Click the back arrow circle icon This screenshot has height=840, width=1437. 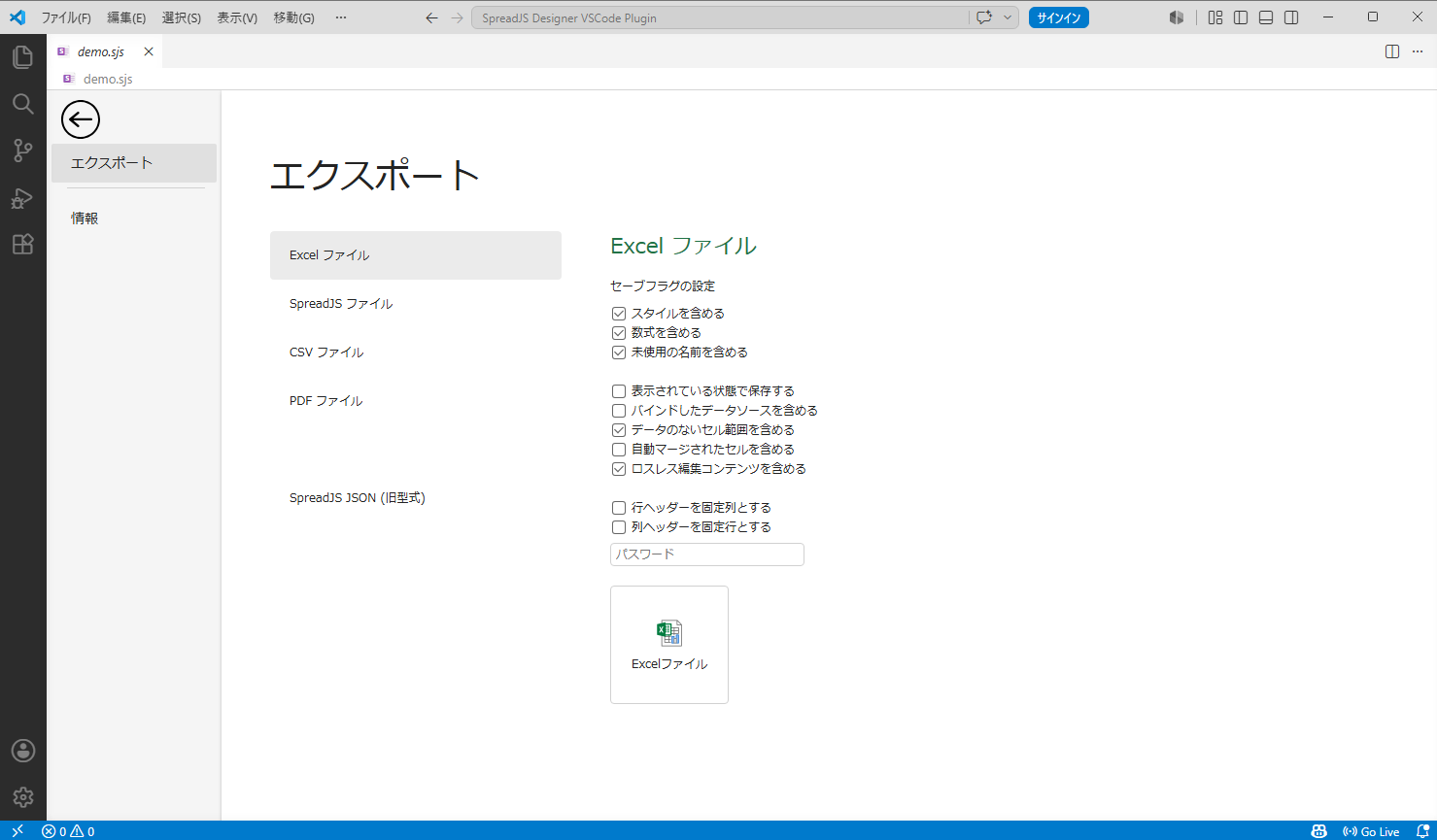pos(81,119)
